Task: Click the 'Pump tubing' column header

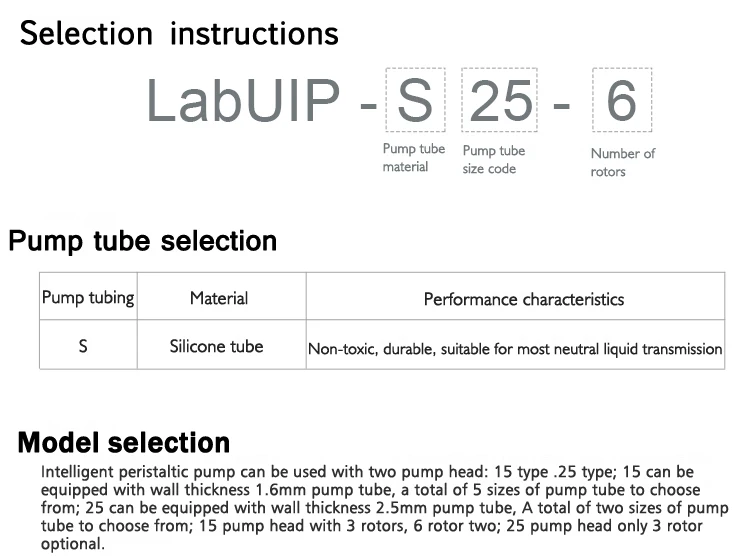Action: (x=88, y=296)
